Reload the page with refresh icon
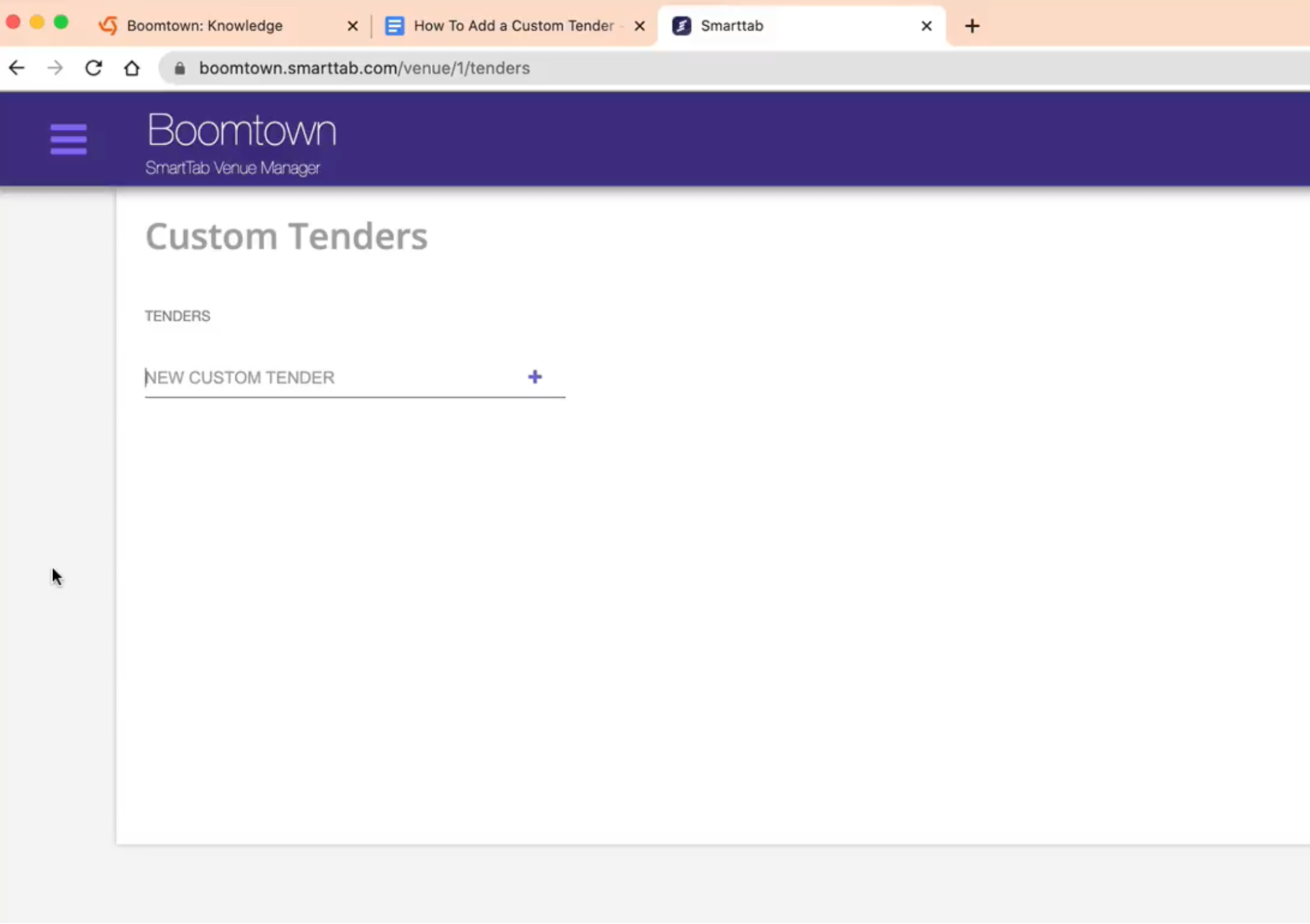1310x924 pixels. 94,67
